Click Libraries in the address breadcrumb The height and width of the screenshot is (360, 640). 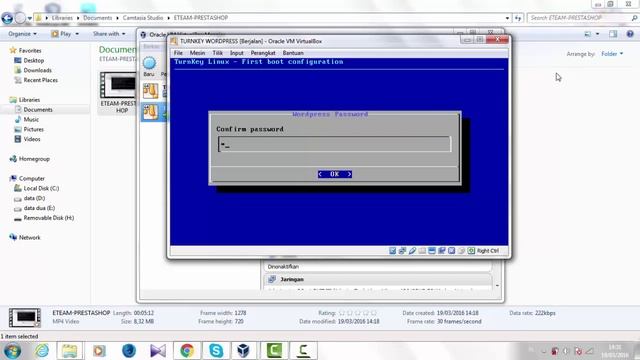coord(62,18)
